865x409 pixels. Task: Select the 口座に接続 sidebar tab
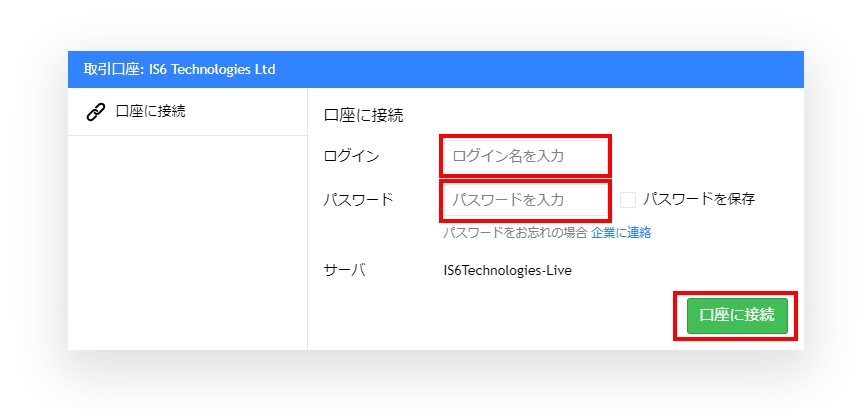pos(188,111)
